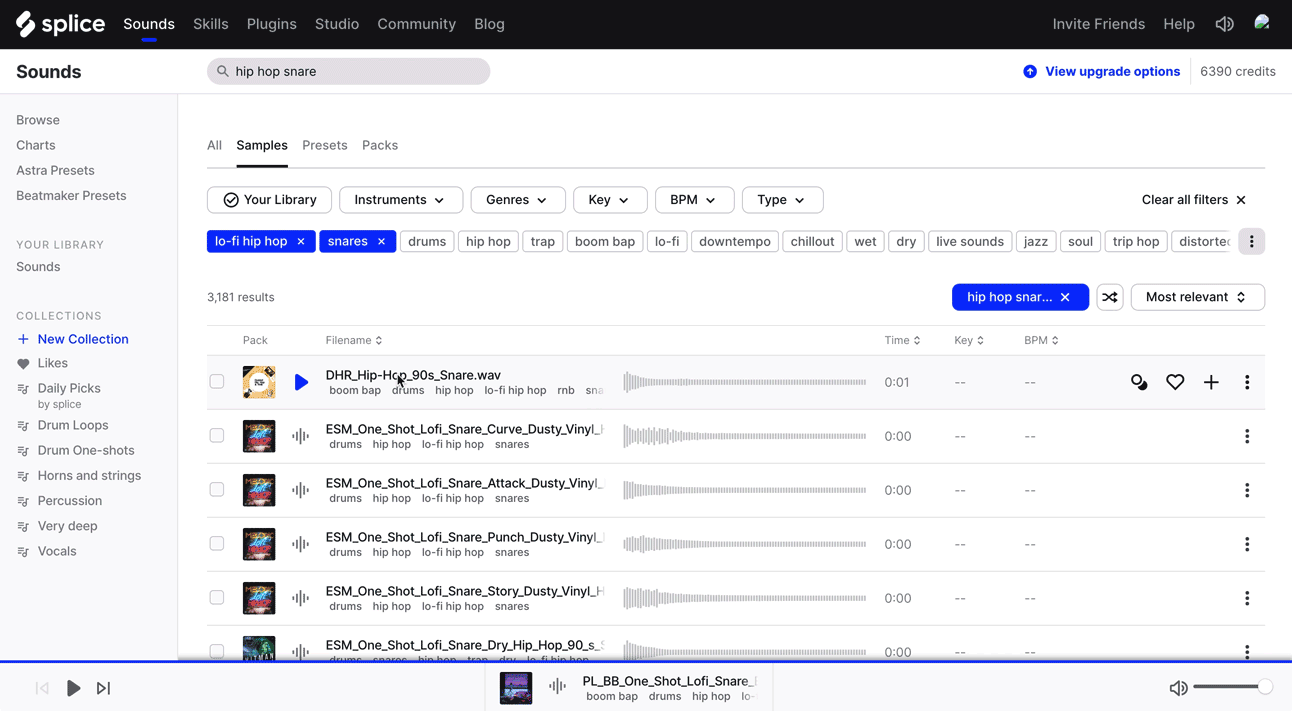This screenshot has width=1292, height=711.
Task: Play the DHR_Hip_Hop_90s_Snare sample
Action: tap(302, 382)
